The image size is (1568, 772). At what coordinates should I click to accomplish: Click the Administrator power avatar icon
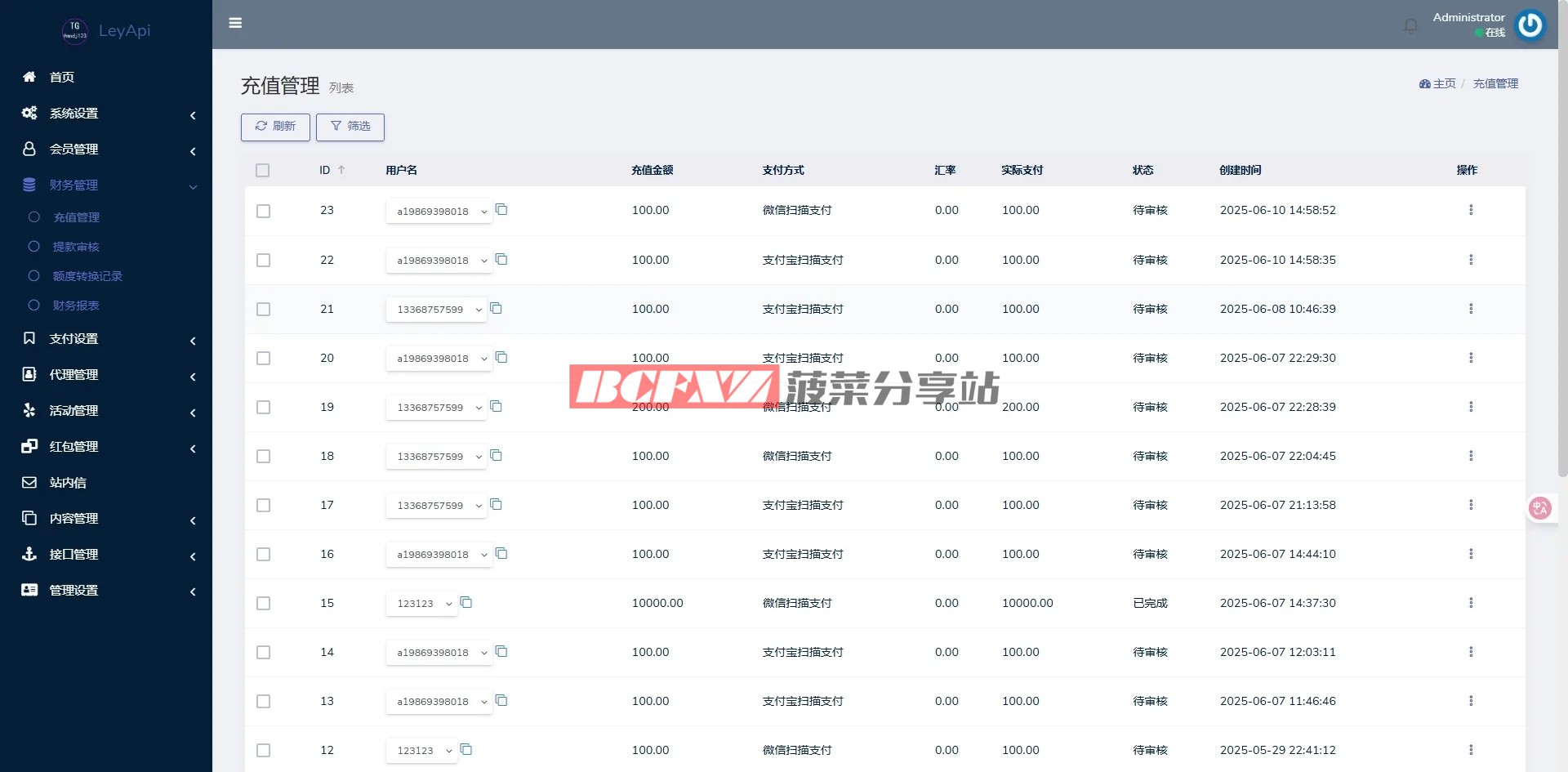[x=1530, y=25]
